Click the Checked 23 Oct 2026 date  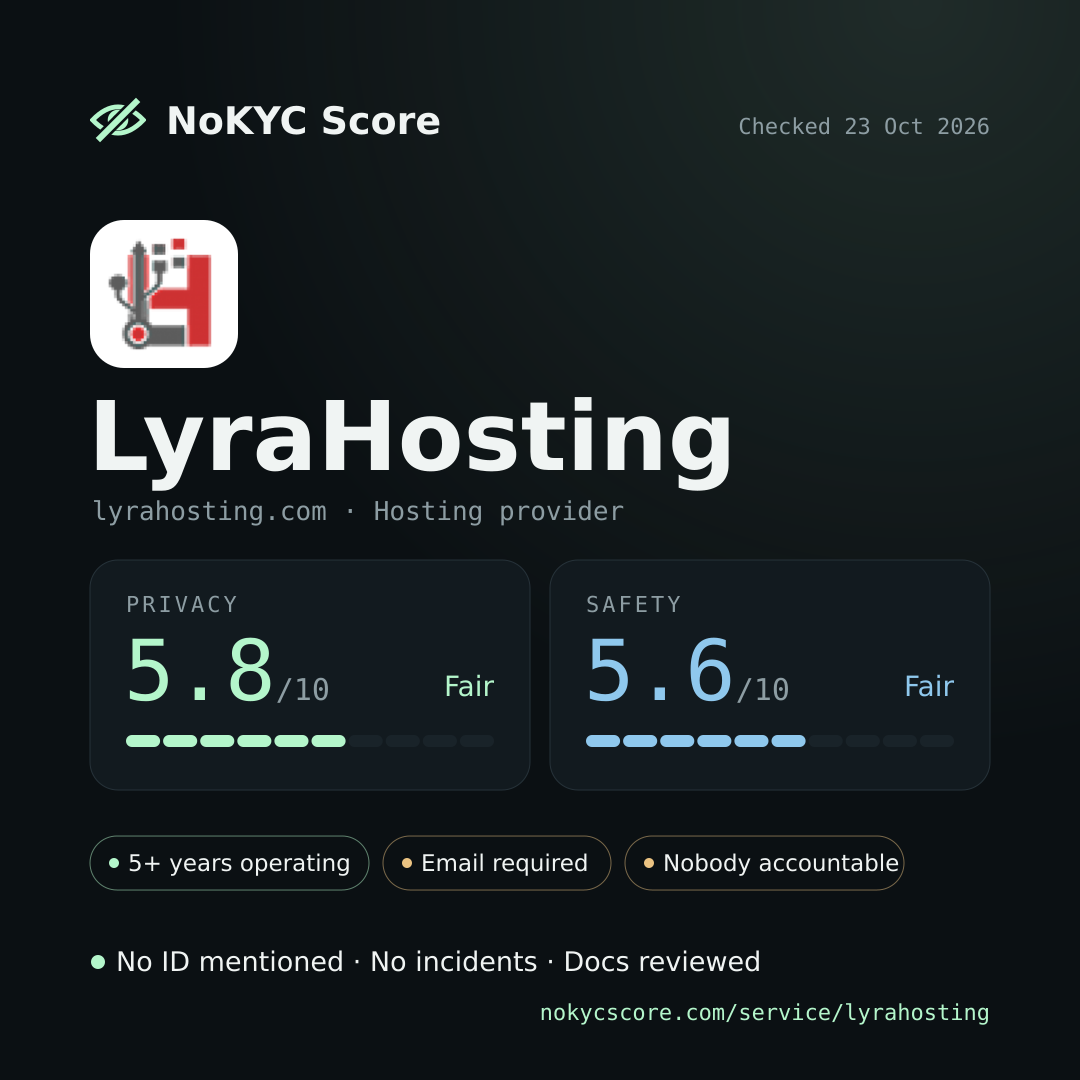[x=864, y=127]
